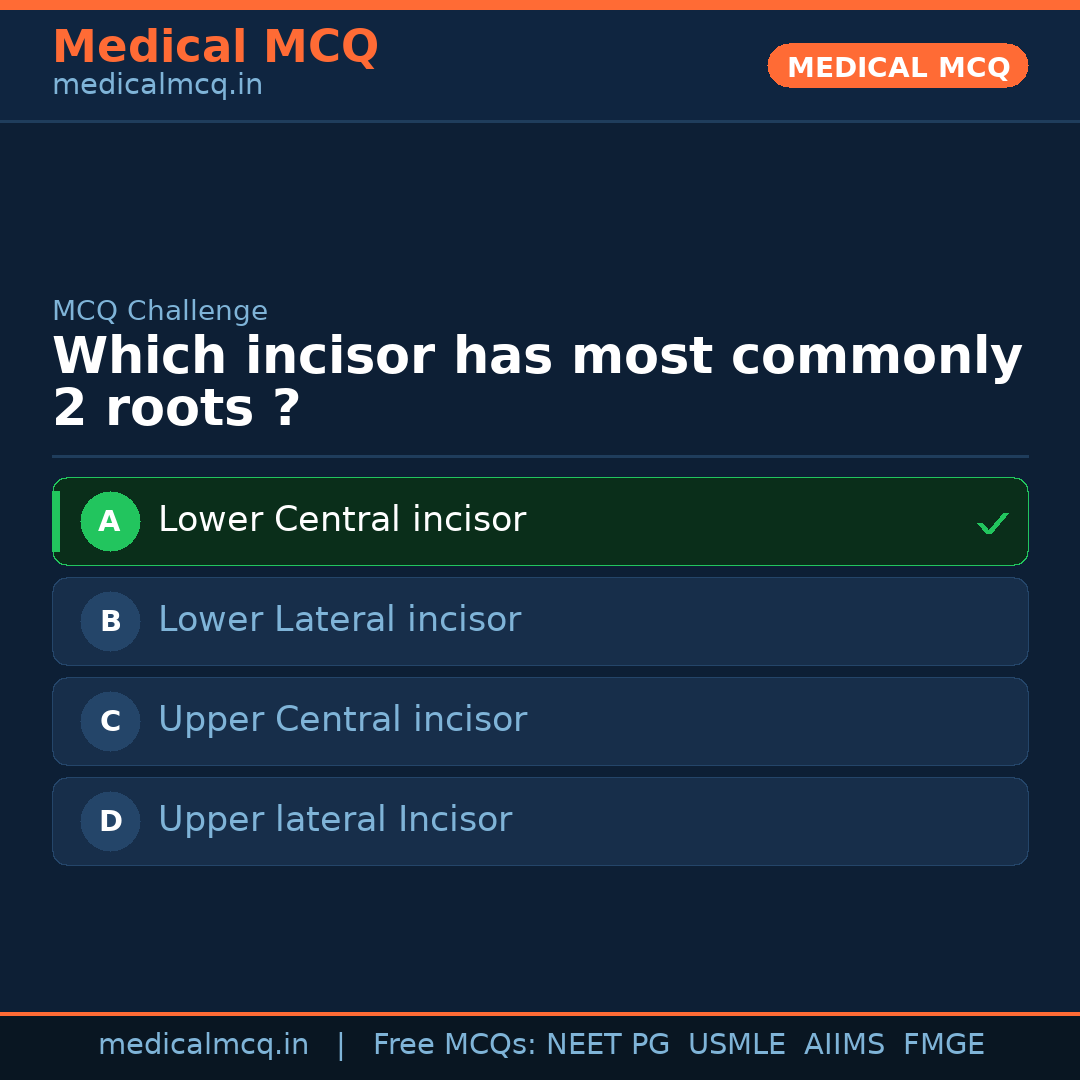Viewport: 1080px width, 1080px height.
Task: Open medicalmcq.in link in footer
Action: click(x=203, y=1045)
